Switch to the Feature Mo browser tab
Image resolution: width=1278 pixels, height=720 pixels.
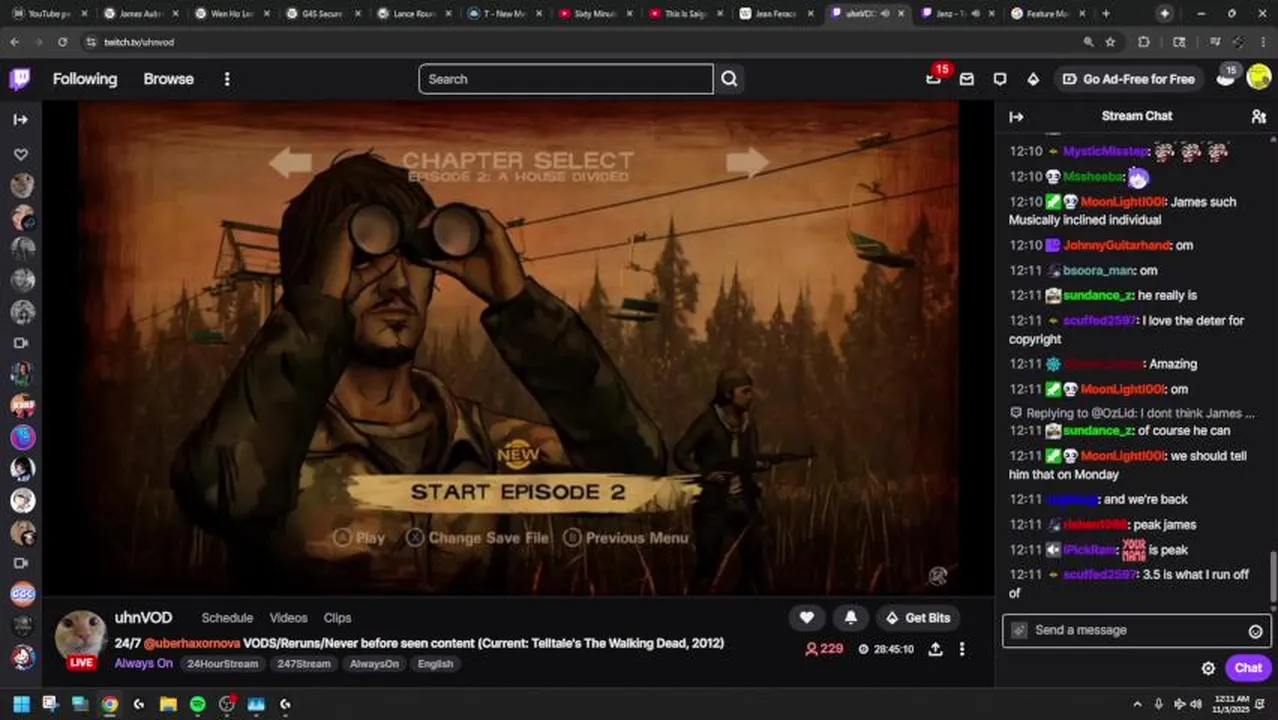tap(1045, 14)
